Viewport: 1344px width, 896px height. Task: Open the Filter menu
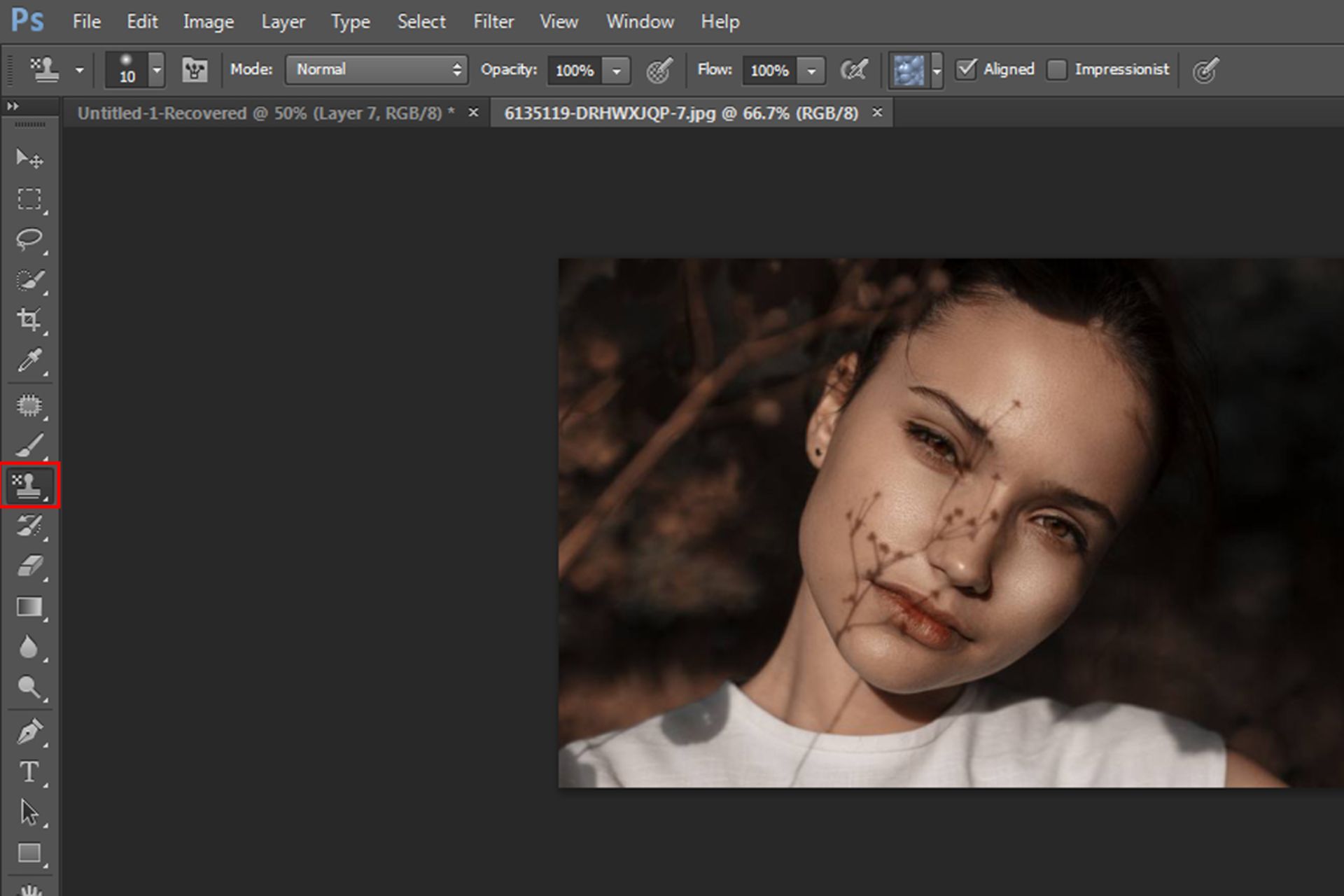coord(493,22)
